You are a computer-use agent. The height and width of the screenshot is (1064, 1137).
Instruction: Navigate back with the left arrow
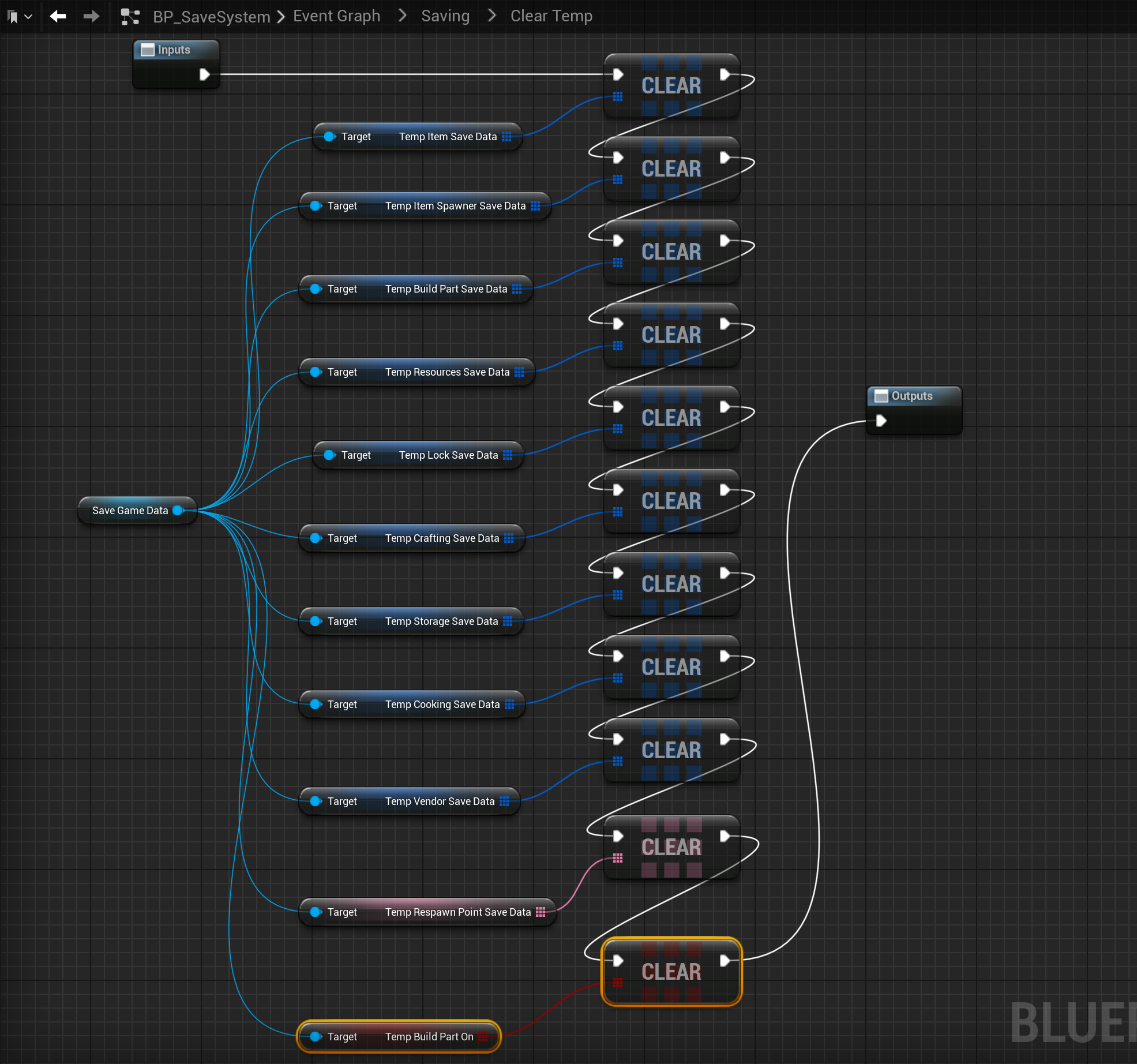[58, 16]
